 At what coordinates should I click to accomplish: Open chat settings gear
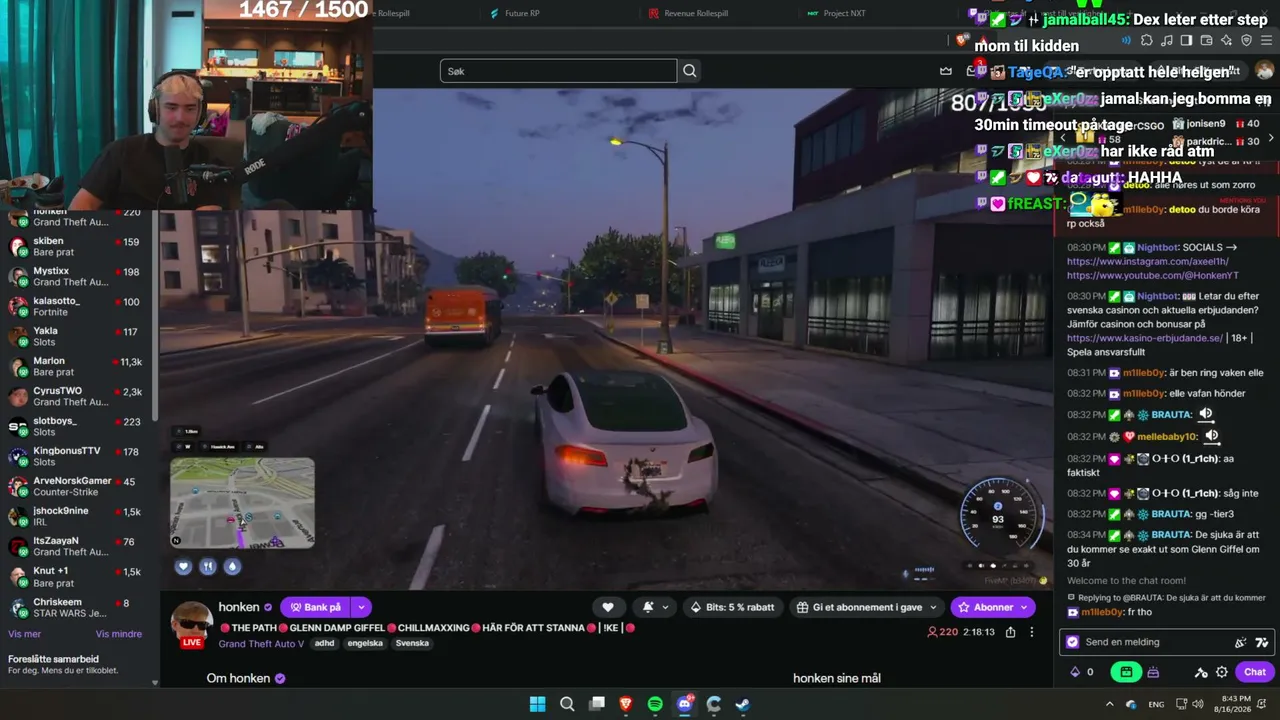(x=1222, y=672)
